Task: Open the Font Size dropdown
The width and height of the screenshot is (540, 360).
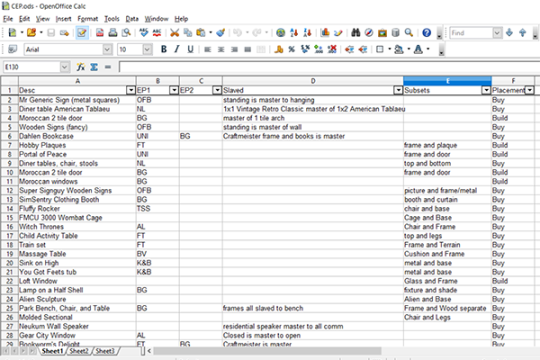Action: pos(147,49)
